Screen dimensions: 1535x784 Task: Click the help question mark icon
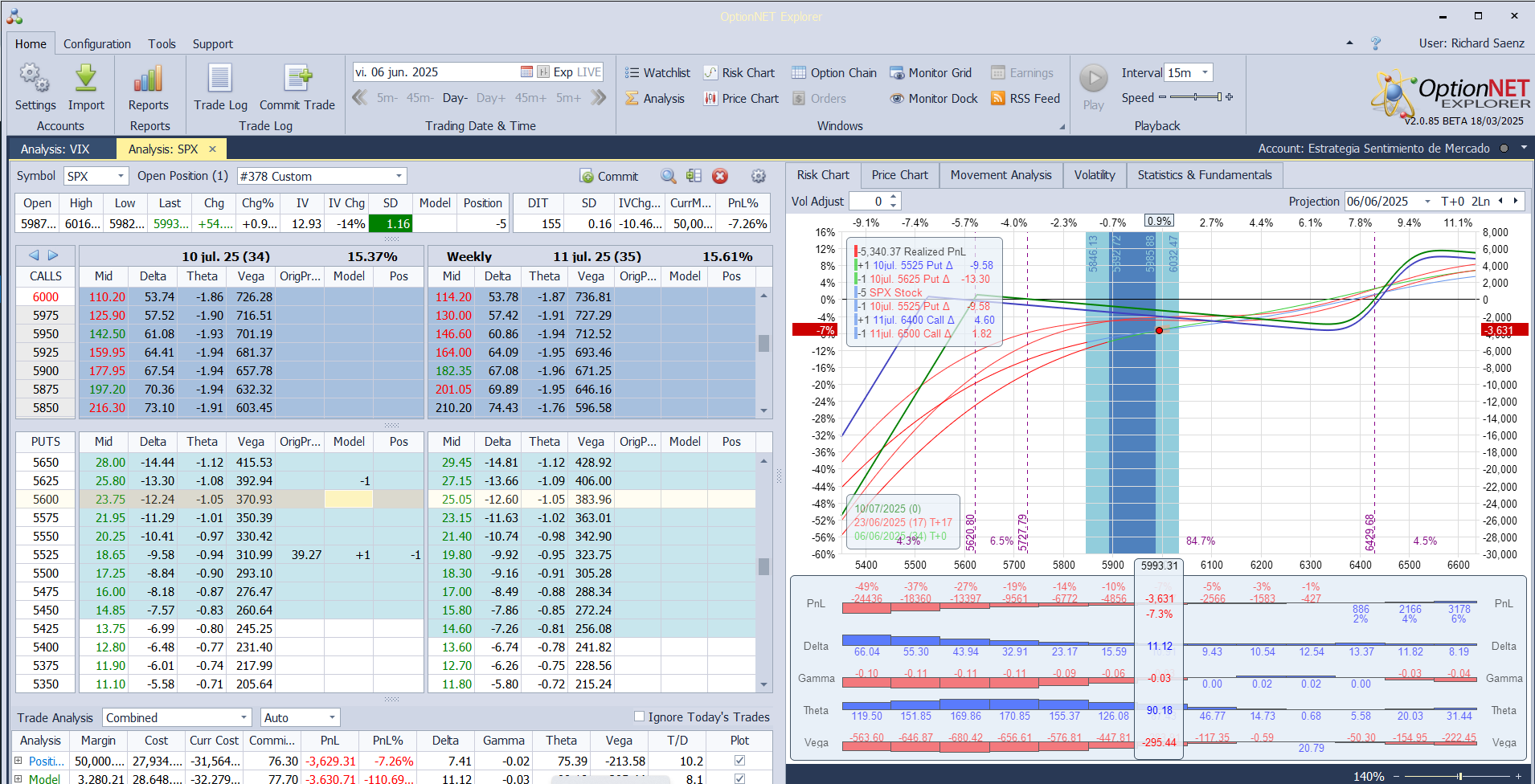1376,43
